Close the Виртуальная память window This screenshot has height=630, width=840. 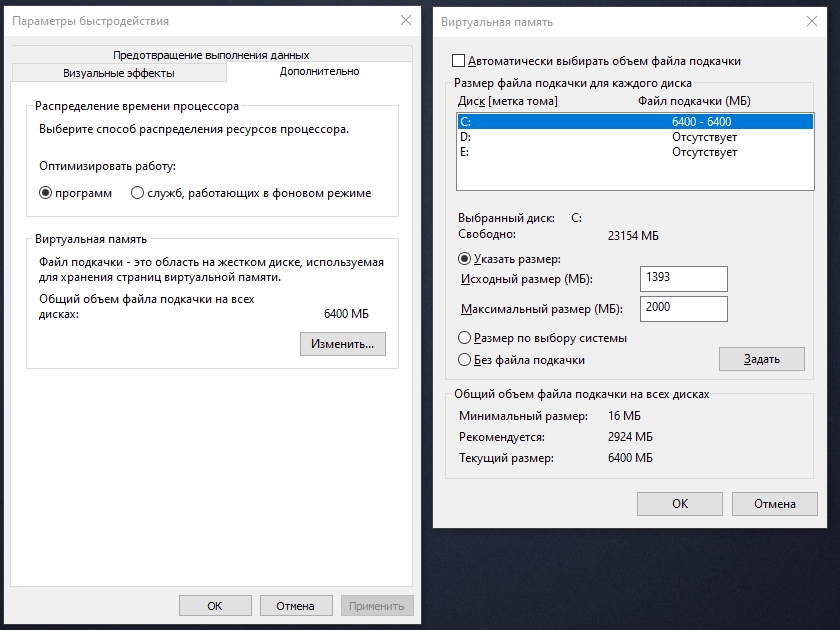coord(812,21)
